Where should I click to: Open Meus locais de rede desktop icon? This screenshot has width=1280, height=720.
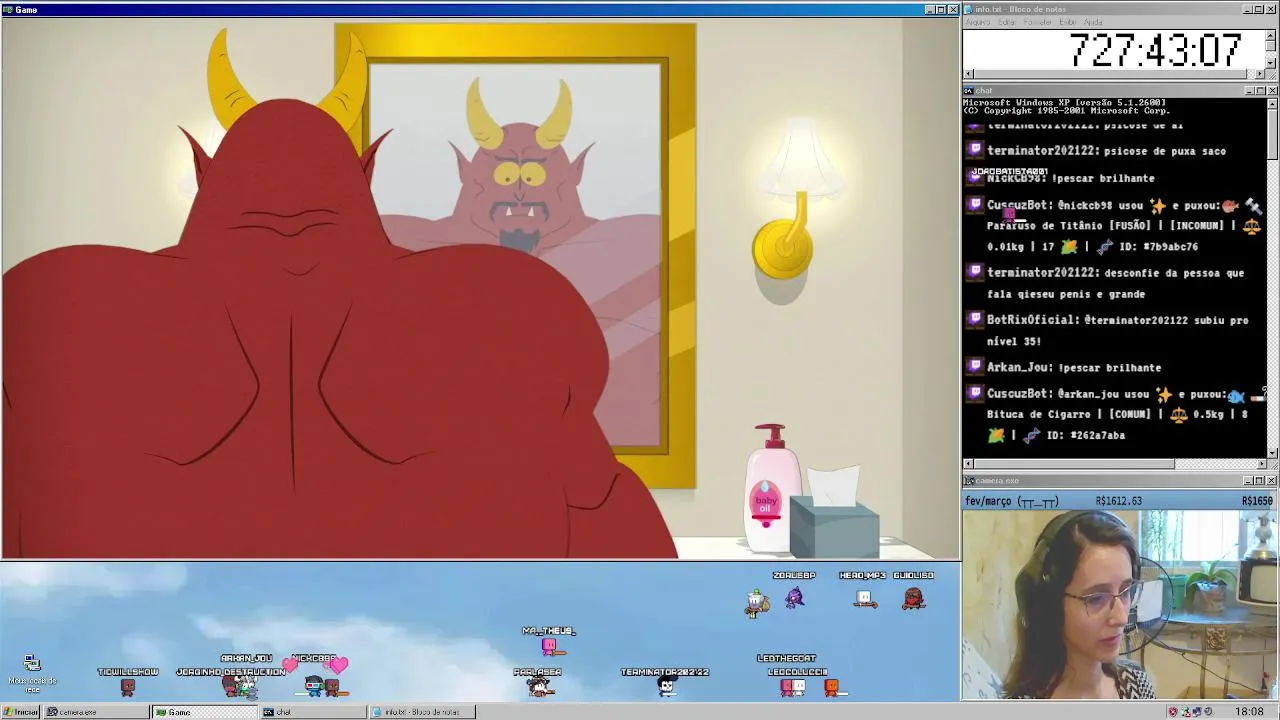(32, 673)
